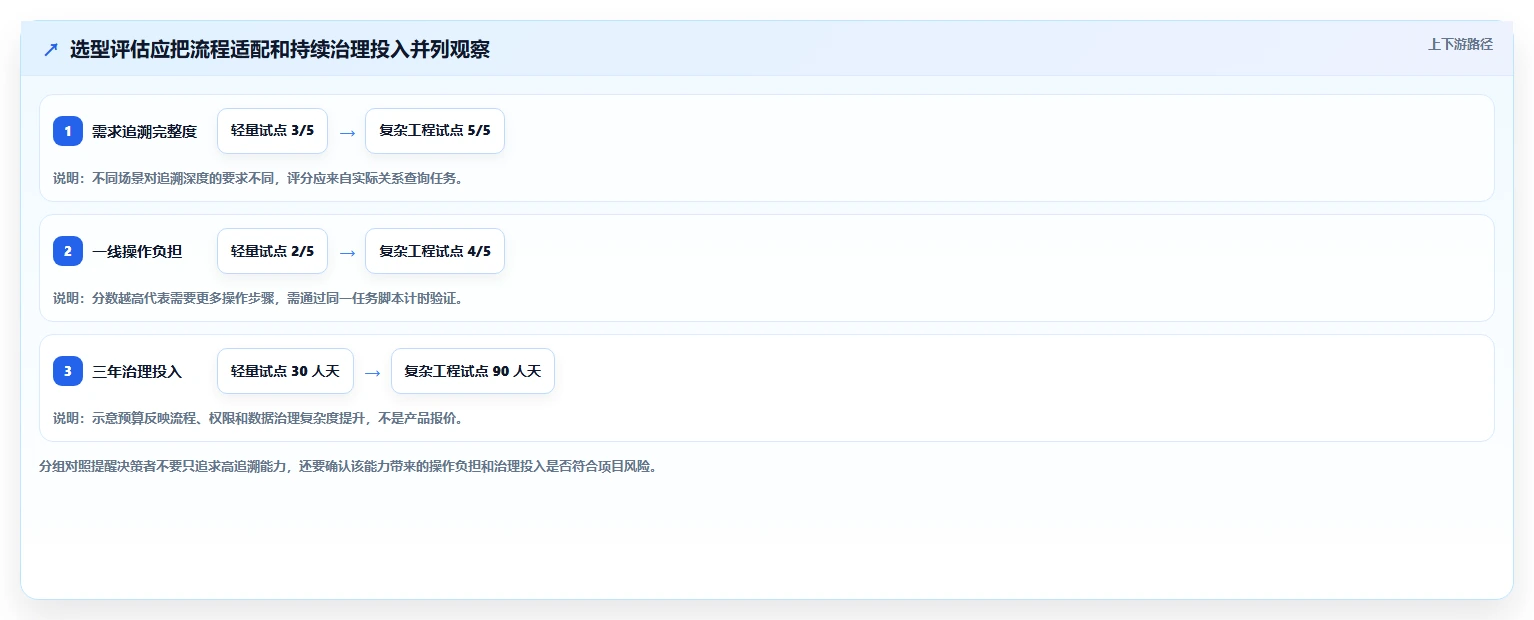Click the number 3 badge for 三年治理投入
The height and width of the screenshot is (620, 1534).
[x=68, y=371]
